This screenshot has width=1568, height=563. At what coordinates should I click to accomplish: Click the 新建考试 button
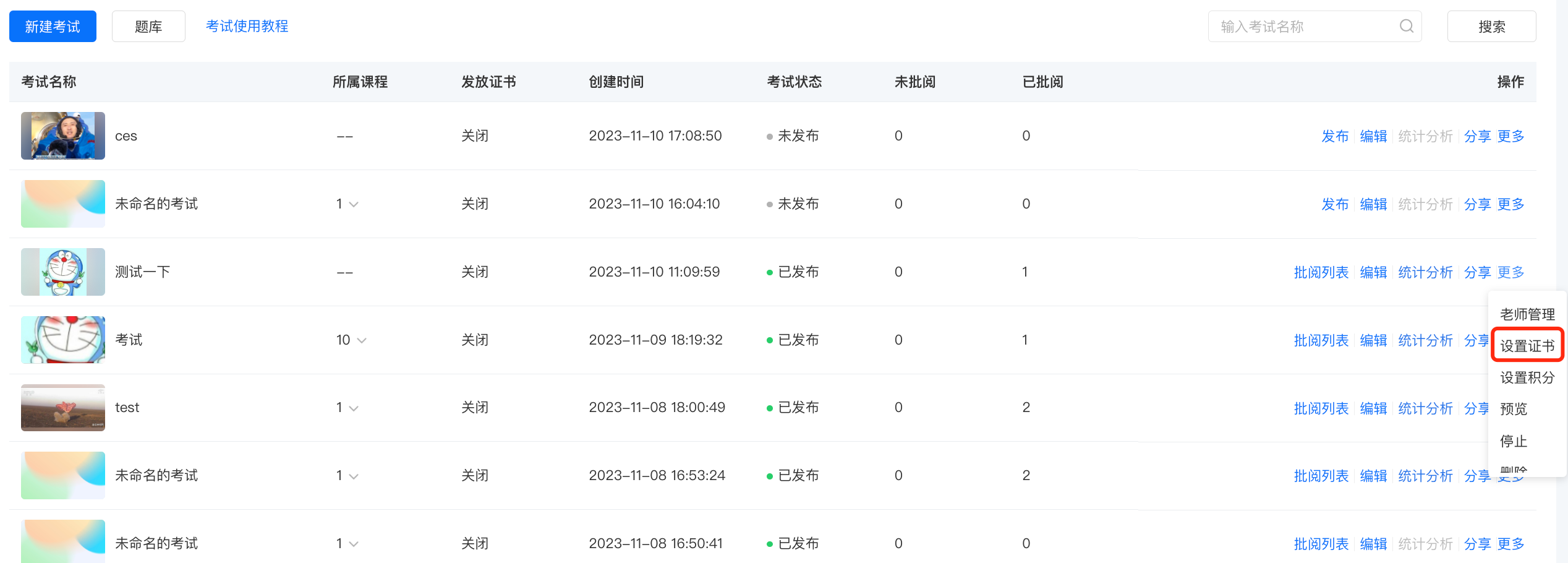coord(53,27)
